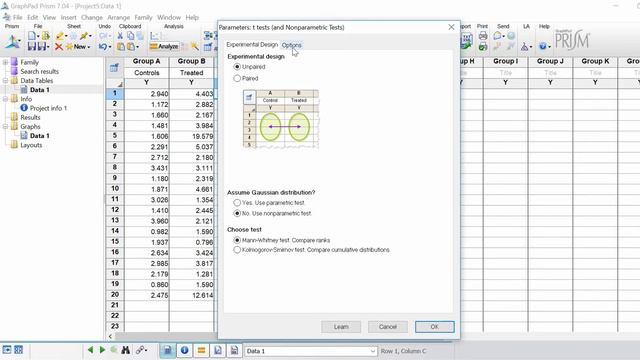
Task: Click the blue Info circle icon in bottom bar
Action: coord(184,350)
